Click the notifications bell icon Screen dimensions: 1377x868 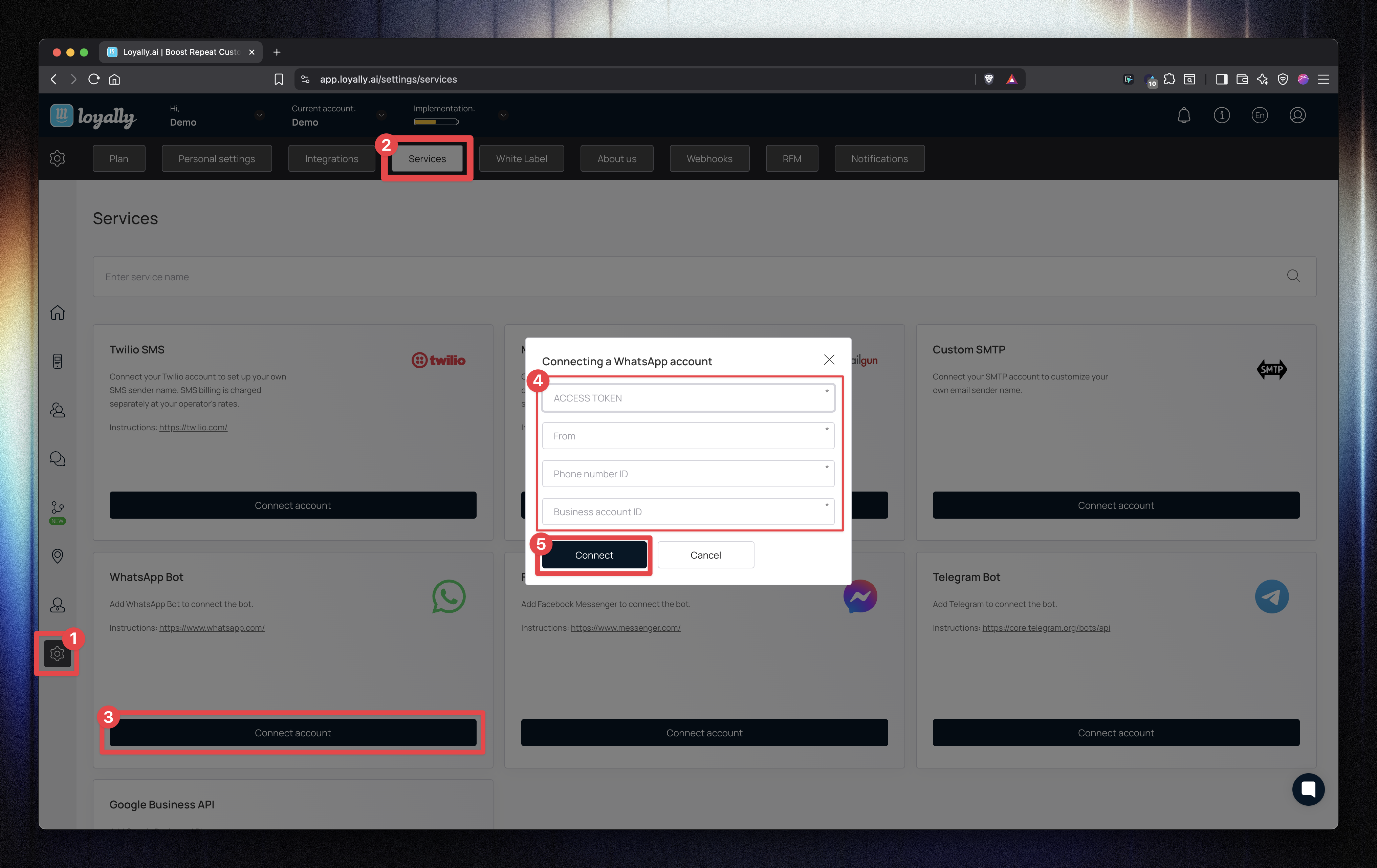[x=1184, y=115]
